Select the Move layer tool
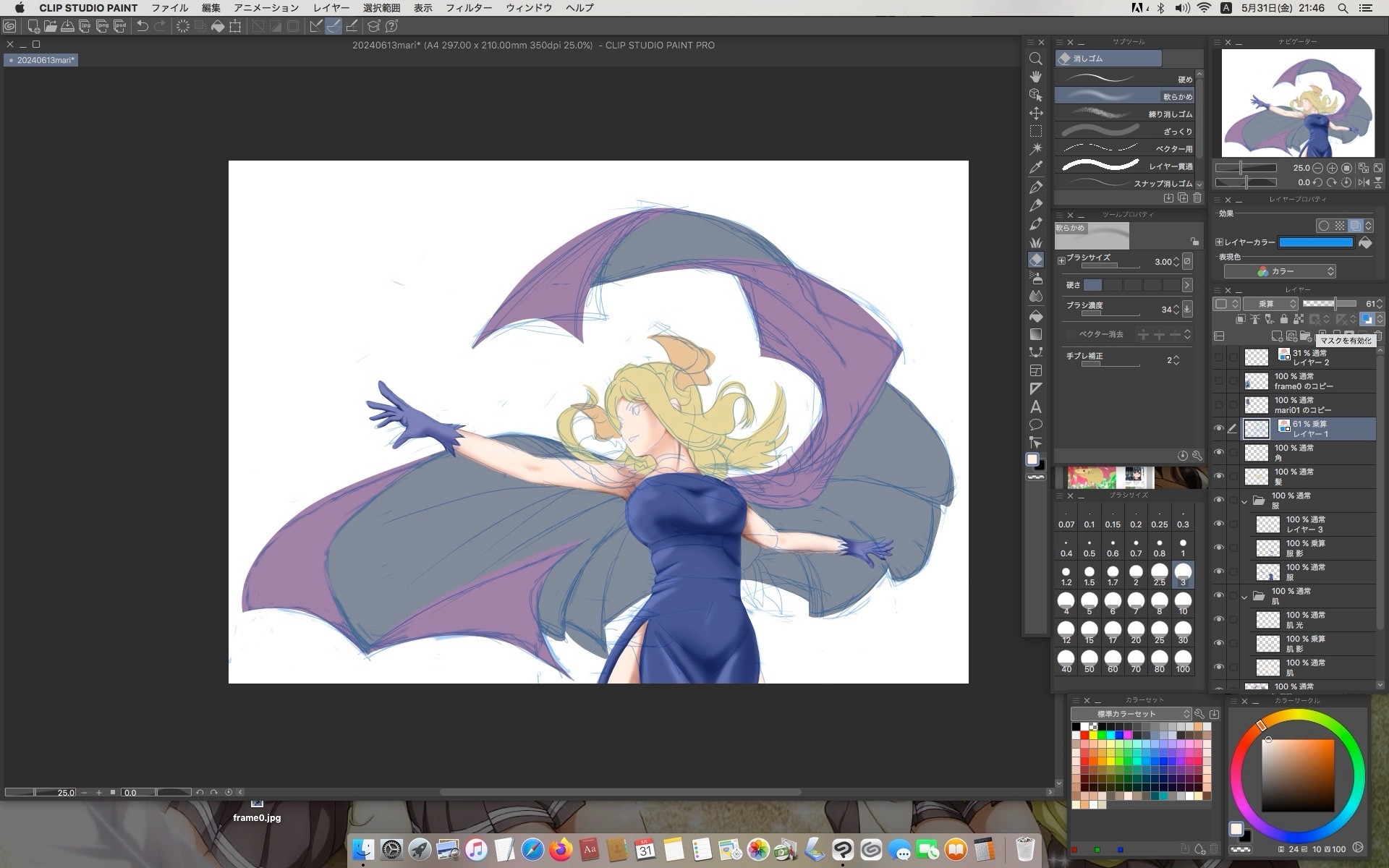This screenshot has height=868, width=1389. point(1036,114)
